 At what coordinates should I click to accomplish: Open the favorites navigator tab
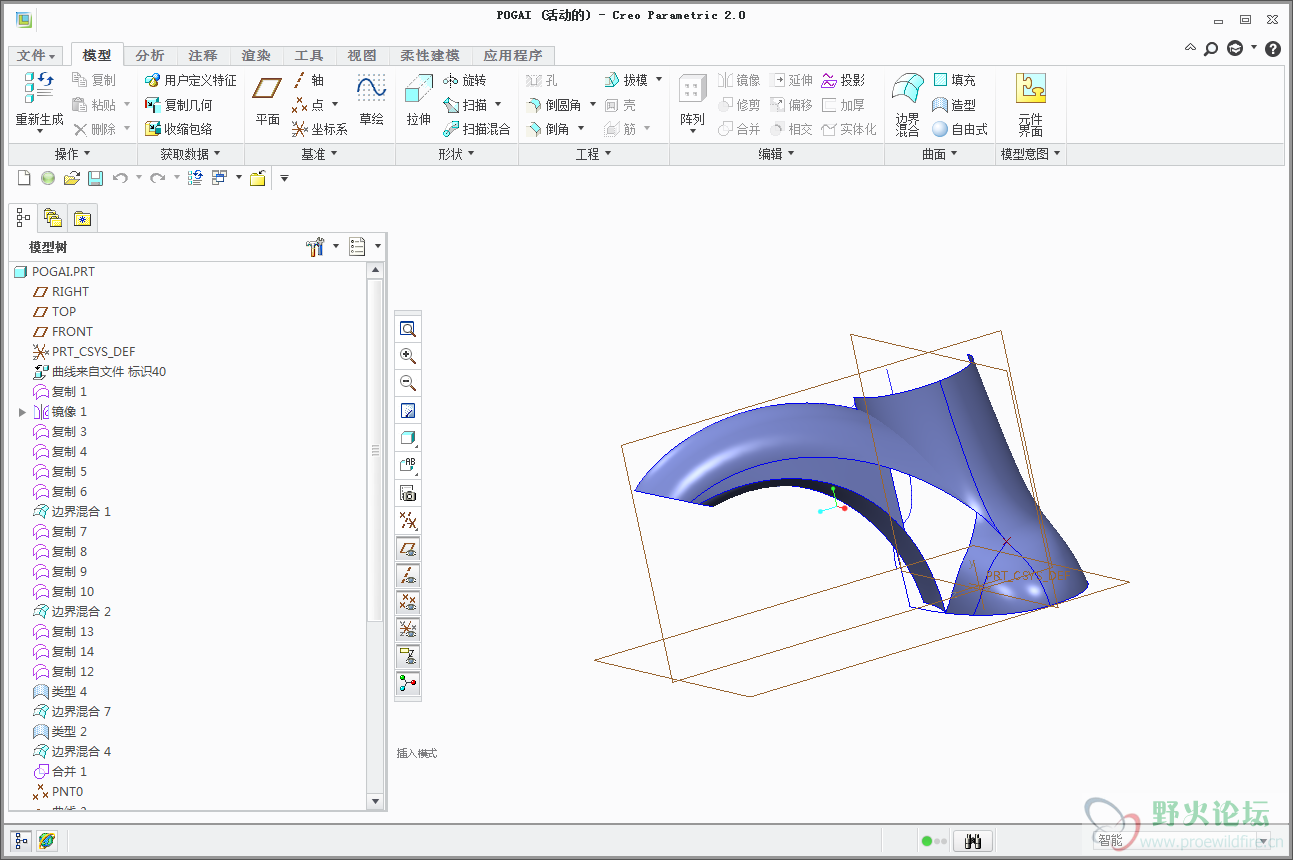click(82, 217)
